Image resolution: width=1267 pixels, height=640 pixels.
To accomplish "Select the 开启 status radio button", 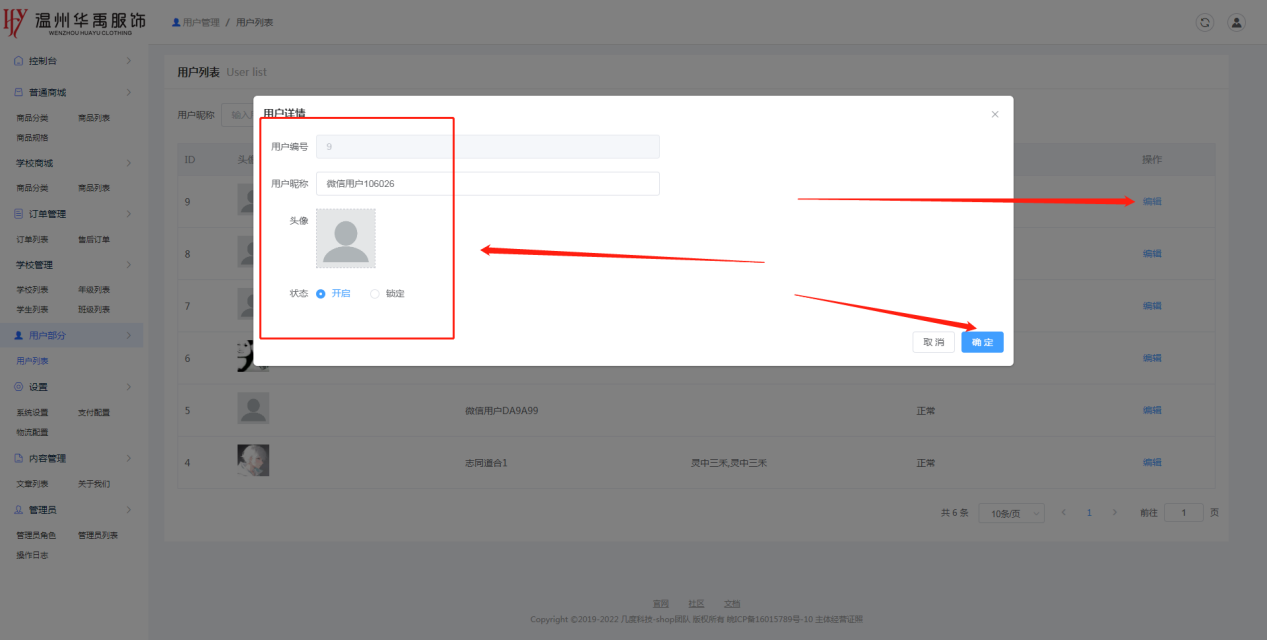I will [x=321, y=294].
